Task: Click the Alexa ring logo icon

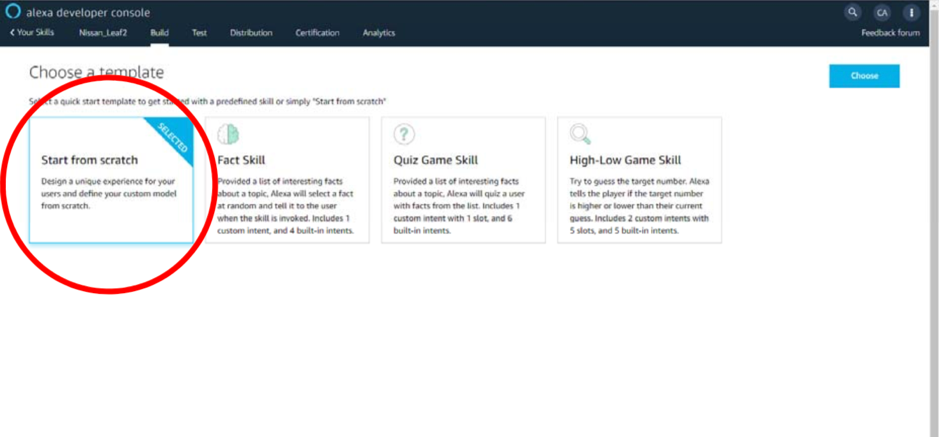Action: tap(13, 11)
